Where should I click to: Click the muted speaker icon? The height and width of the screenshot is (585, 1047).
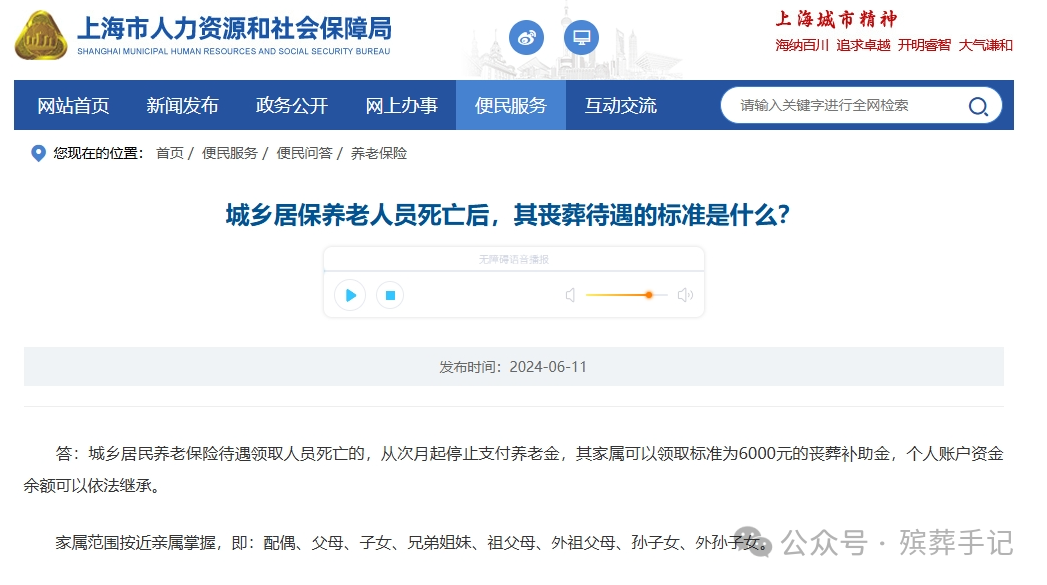(x=570, y=294)
